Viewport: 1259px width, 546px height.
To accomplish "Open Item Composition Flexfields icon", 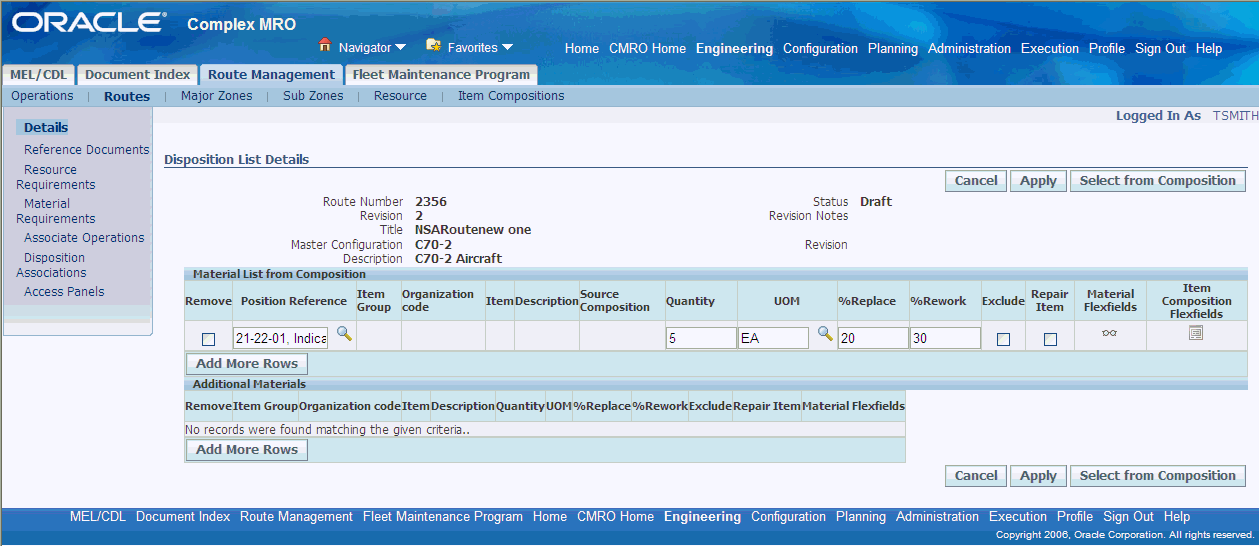I will [x=1196, y=333].
